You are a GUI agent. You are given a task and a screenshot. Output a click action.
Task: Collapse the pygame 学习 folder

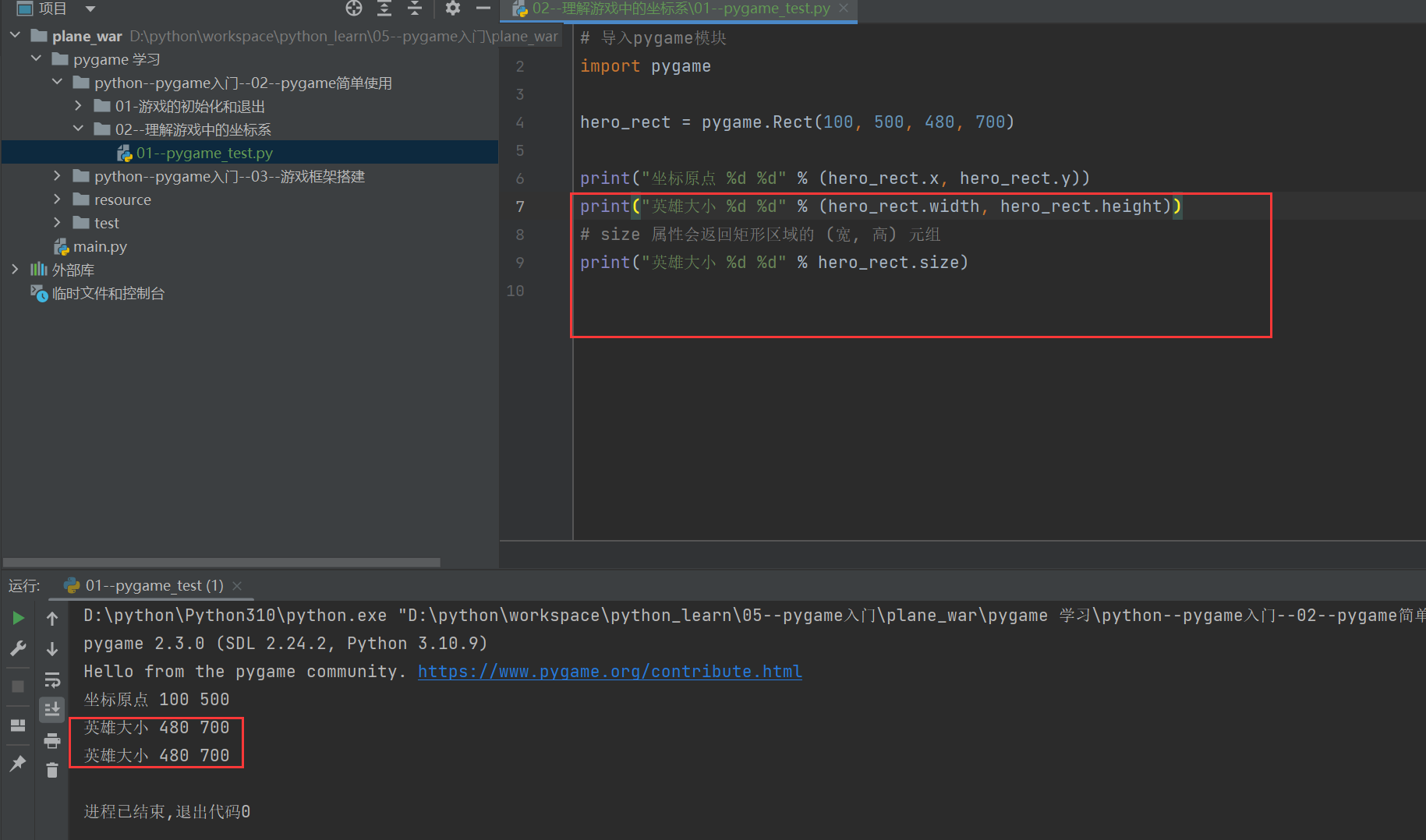coord(36,59)
